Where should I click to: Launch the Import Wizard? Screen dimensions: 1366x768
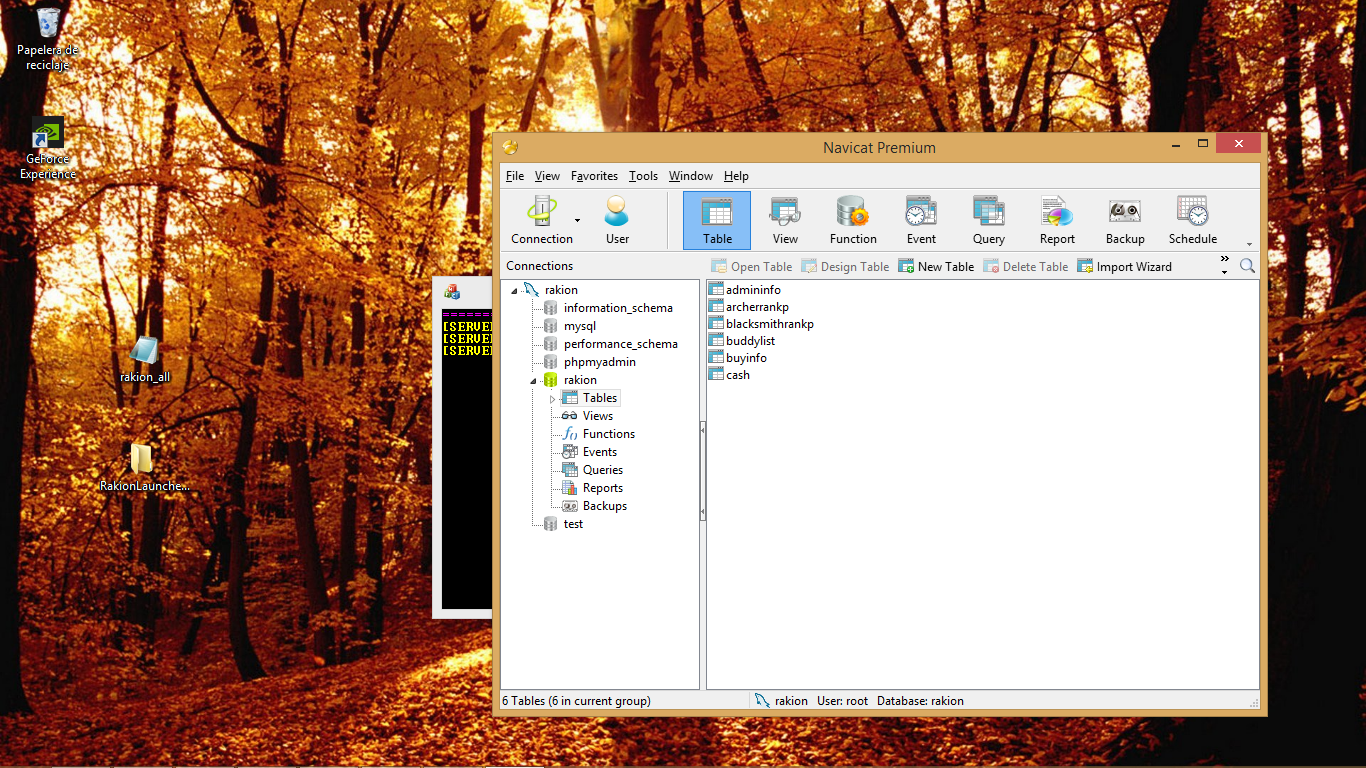(1124, 267)
